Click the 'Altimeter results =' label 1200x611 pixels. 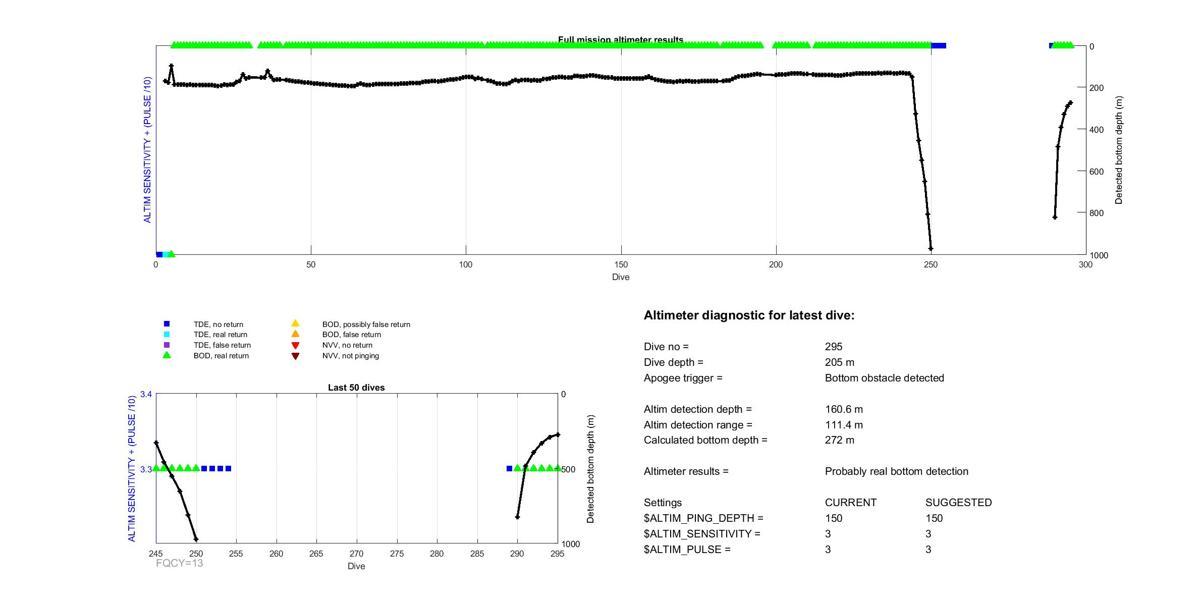(686, 471)
